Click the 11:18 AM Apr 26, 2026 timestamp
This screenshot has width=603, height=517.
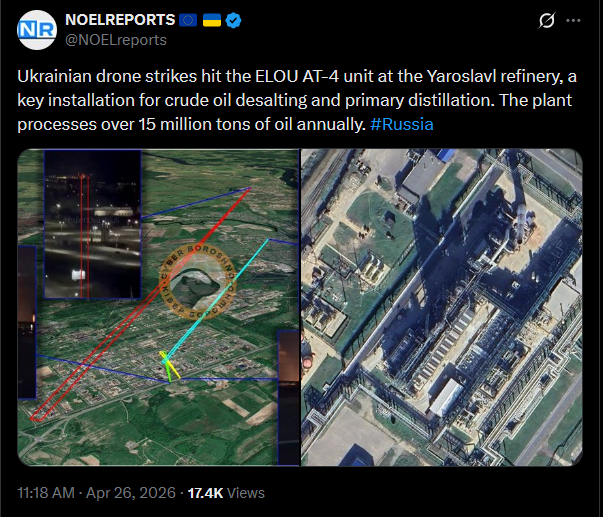(x=96, y=493)
